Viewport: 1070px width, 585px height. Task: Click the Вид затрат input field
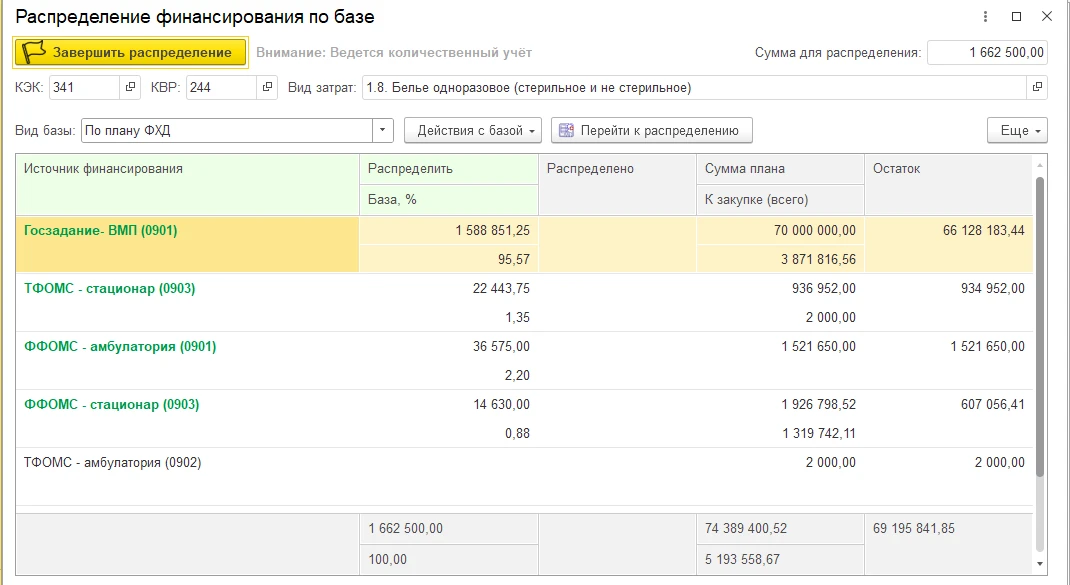pyautogui.click(x=694, y=87)
